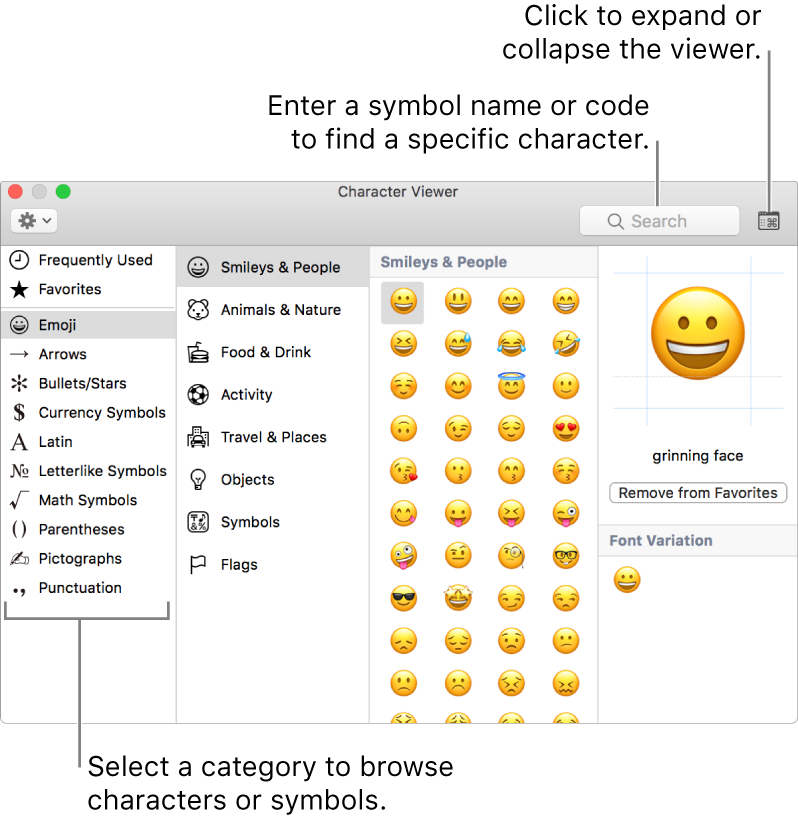Viewport: 798px width, 822px height.
Task: Choose the sunglasses face emoji
Action: coord(403,599)
